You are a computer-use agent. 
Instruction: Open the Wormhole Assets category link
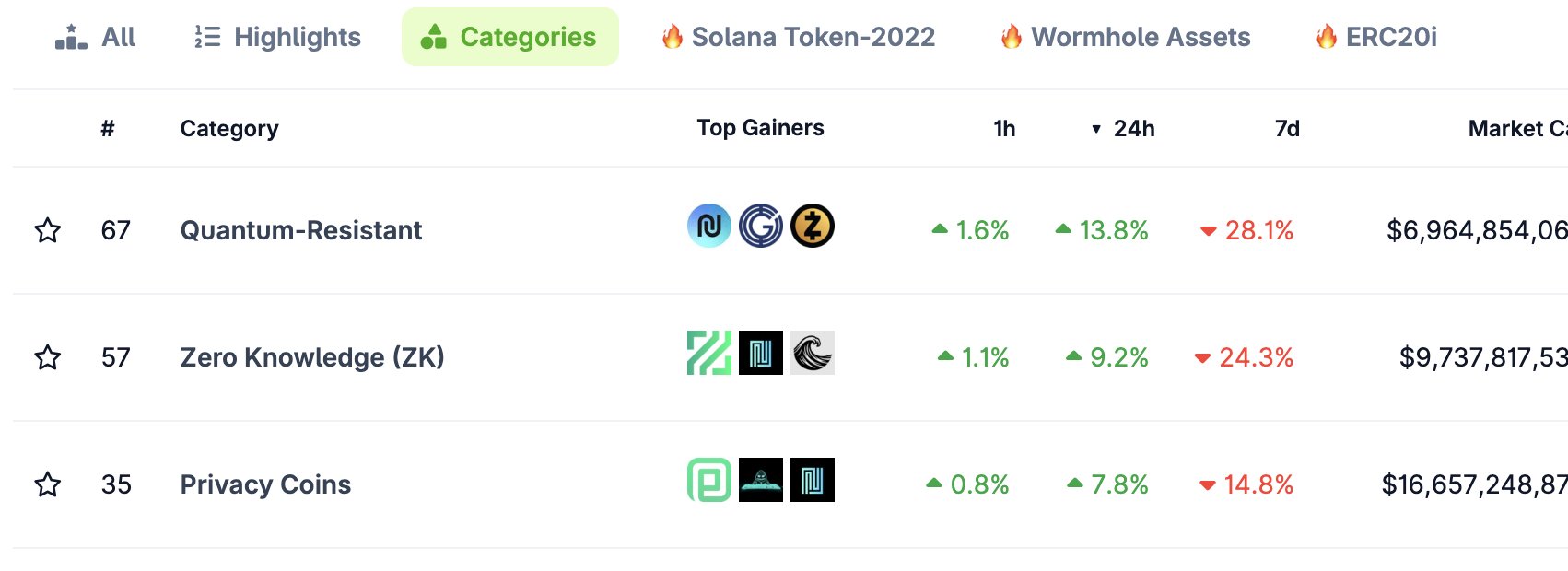[x=1126, y=38]
